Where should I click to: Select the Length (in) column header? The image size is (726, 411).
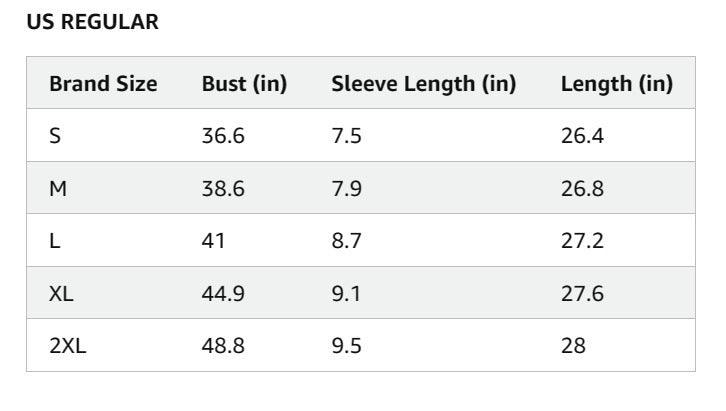616,84
